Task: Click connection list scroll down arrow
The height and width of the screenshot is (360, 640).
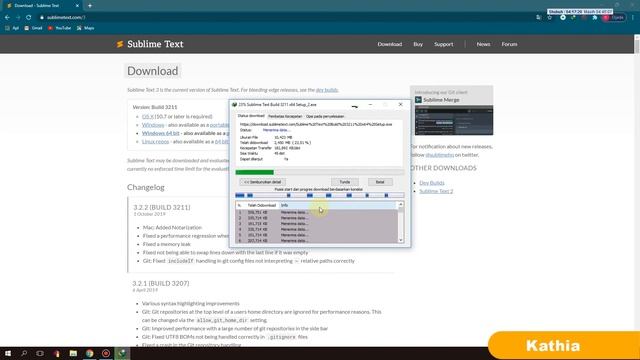Action: point(401,240)
